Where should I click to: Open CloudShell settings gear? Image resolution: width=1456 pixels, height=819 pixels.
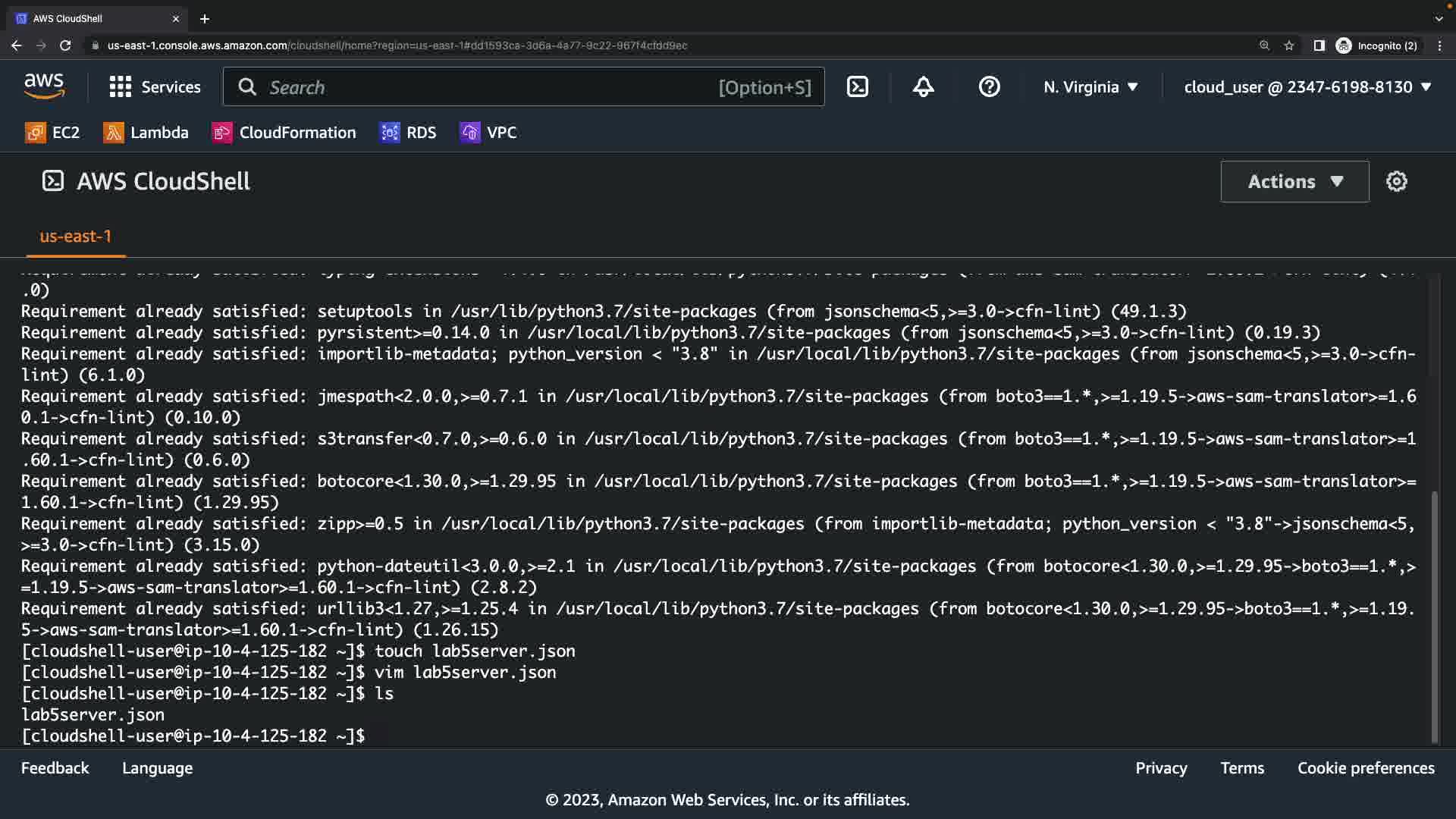(1396, 182)
